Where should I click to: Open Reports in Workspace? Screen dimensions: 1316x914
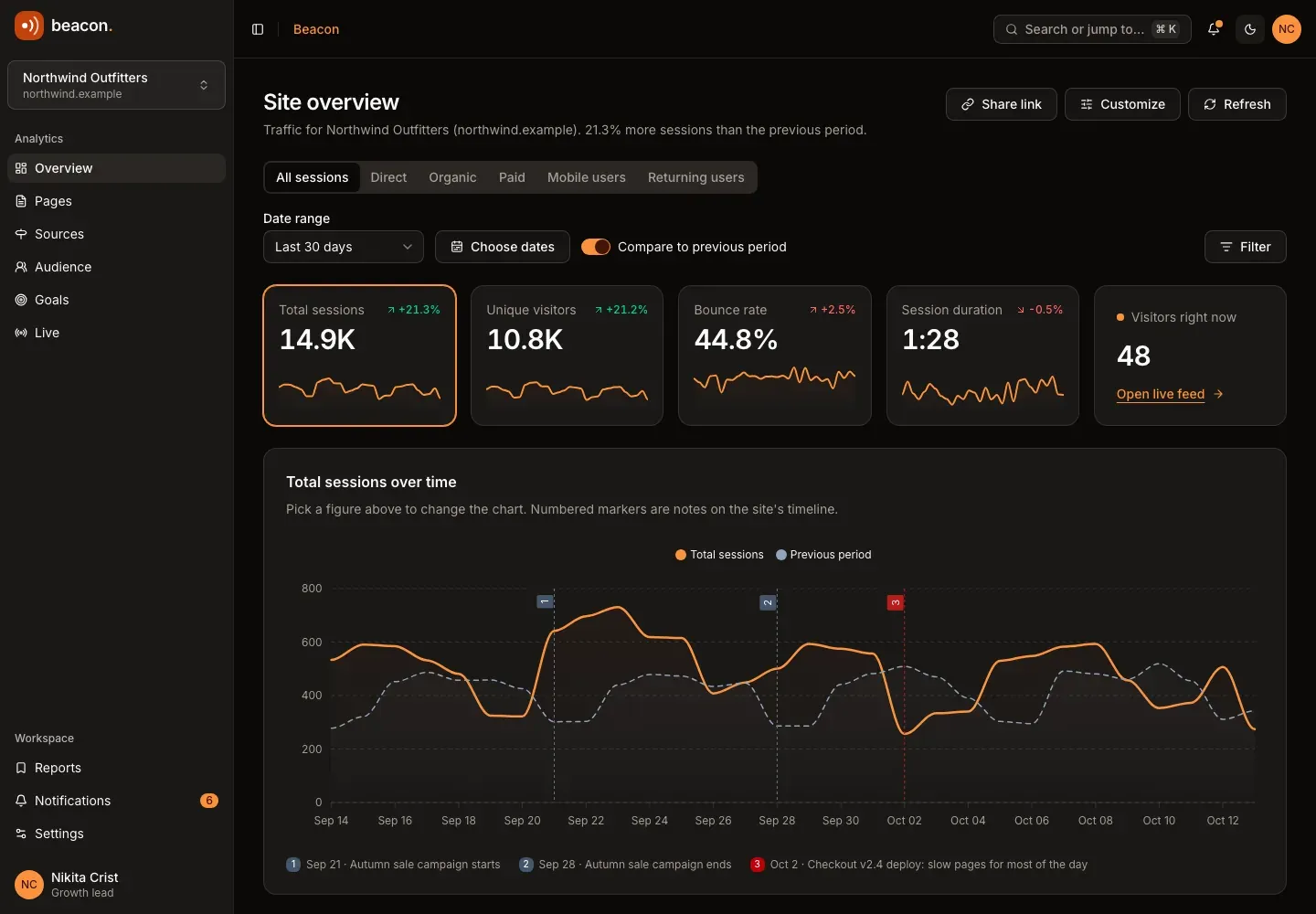pyautogui.click(x=116, y=768)
